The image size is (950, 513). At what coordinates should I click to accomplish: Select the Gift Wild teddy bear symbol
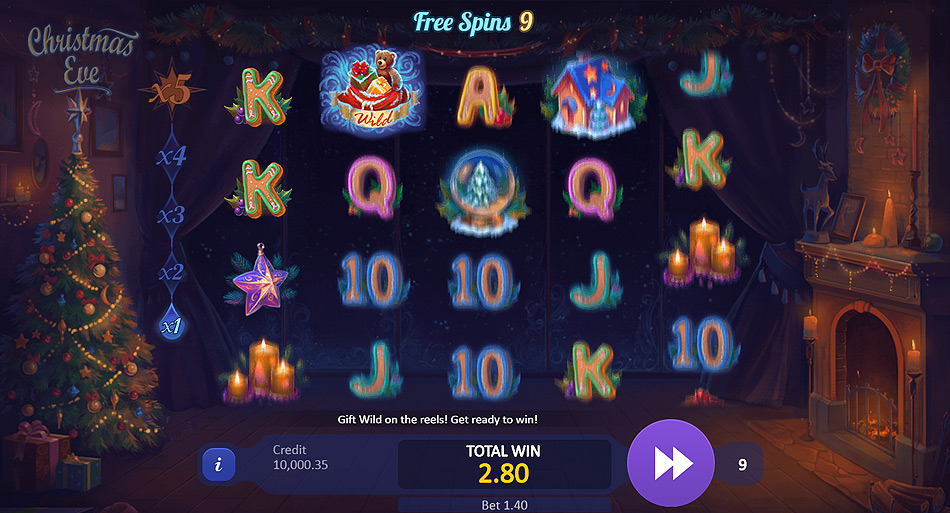[x=372, y=91]
